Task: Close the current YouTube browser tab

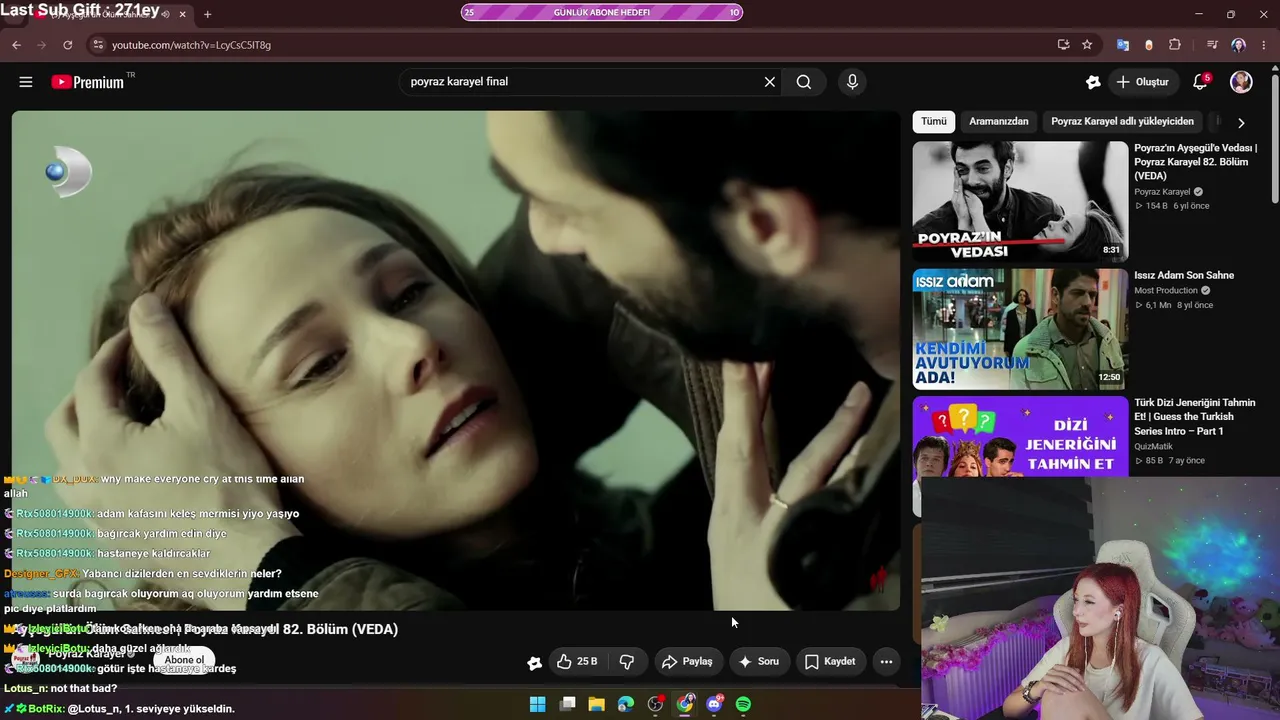Action: pos(183,14)
